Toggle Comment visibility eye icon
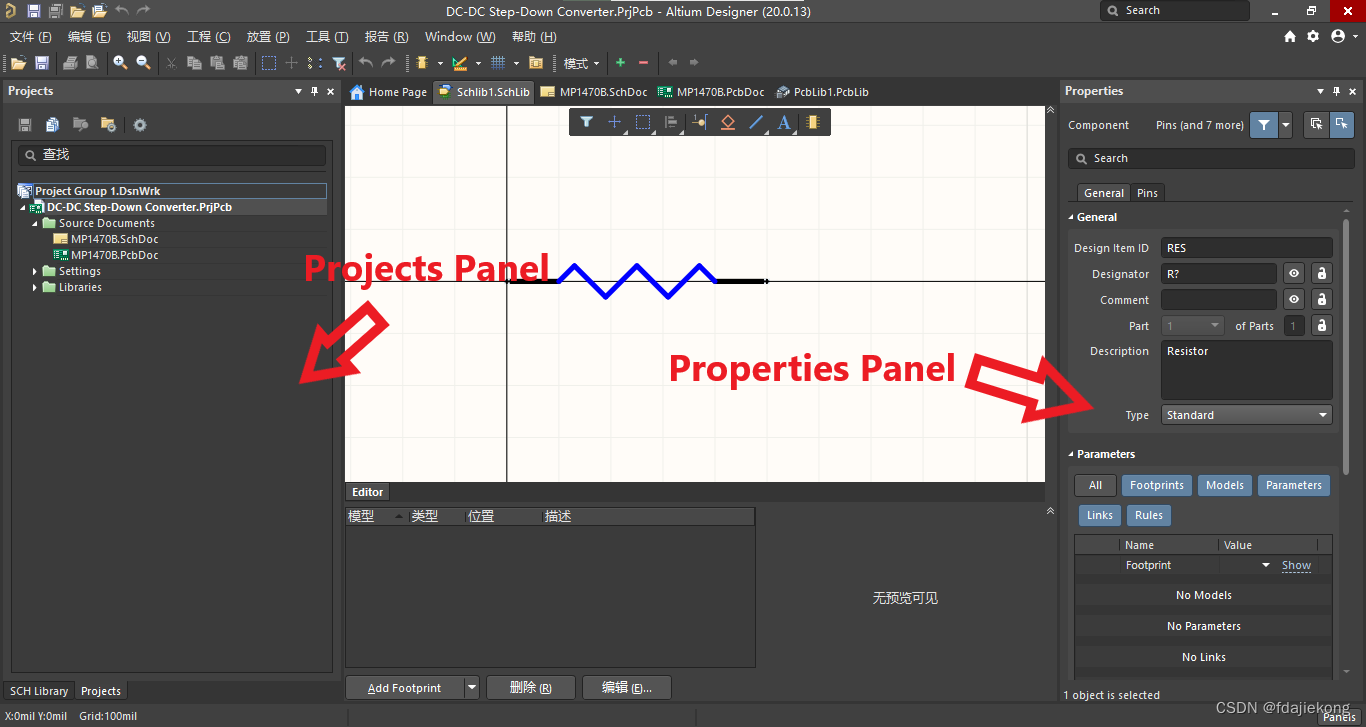The height and width of the screenshot is (727, 1366). click(x=1294, y=300)
